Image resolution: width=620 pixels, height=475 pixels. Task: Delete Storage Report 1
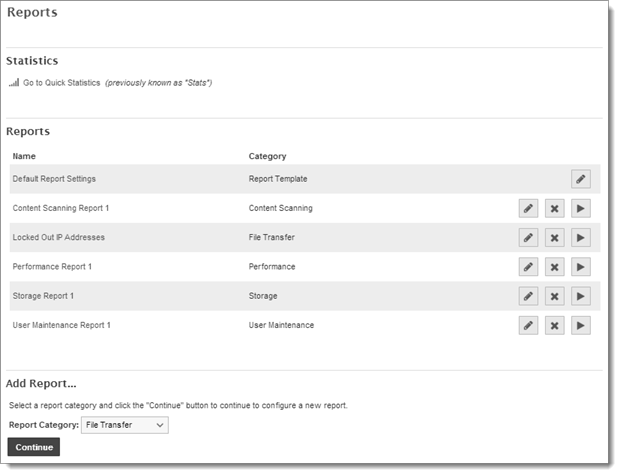[x=554, y=296]
